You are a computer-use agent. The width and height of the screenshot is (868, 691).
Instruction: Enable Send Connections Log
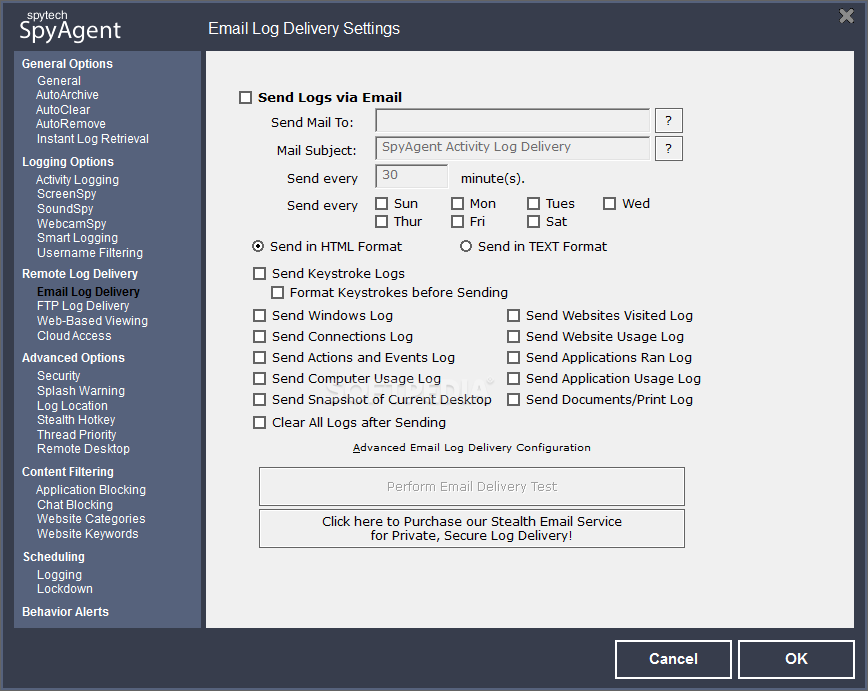coord(259,337)
